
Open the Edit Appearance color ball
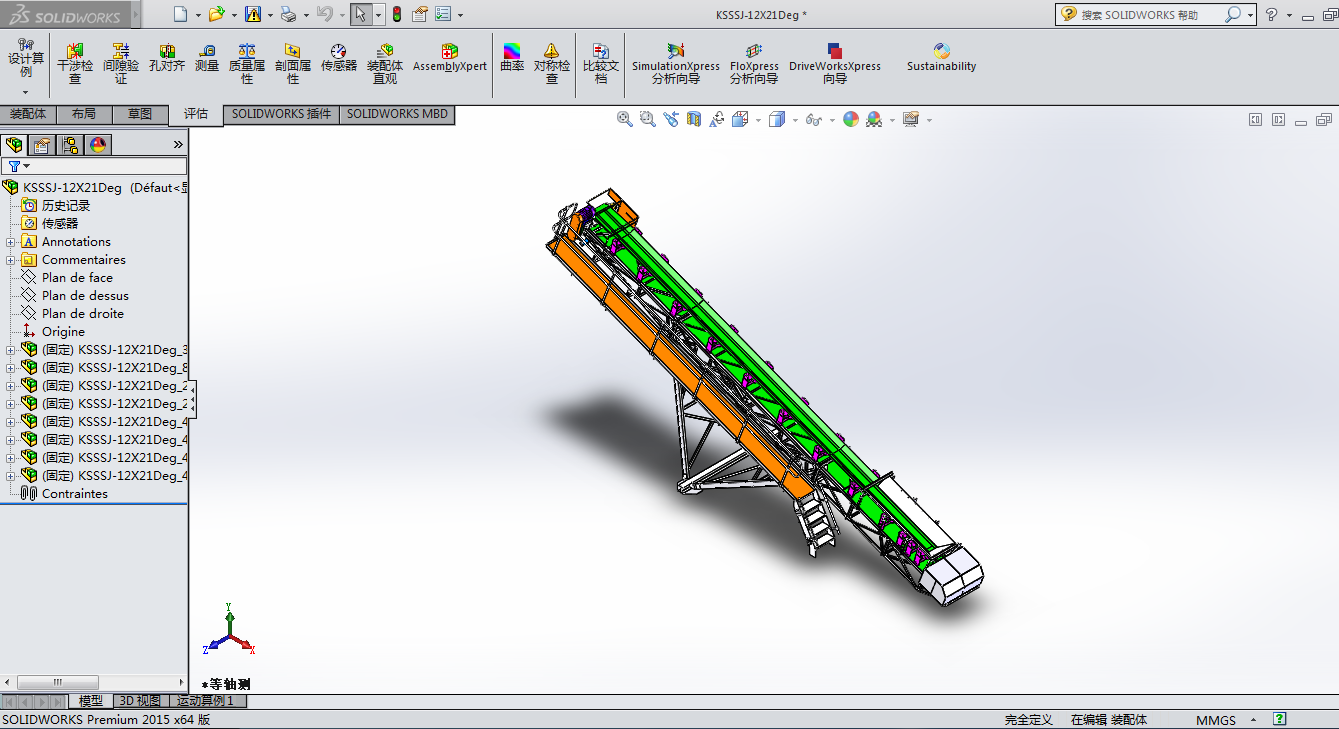[x=851, y=119]
